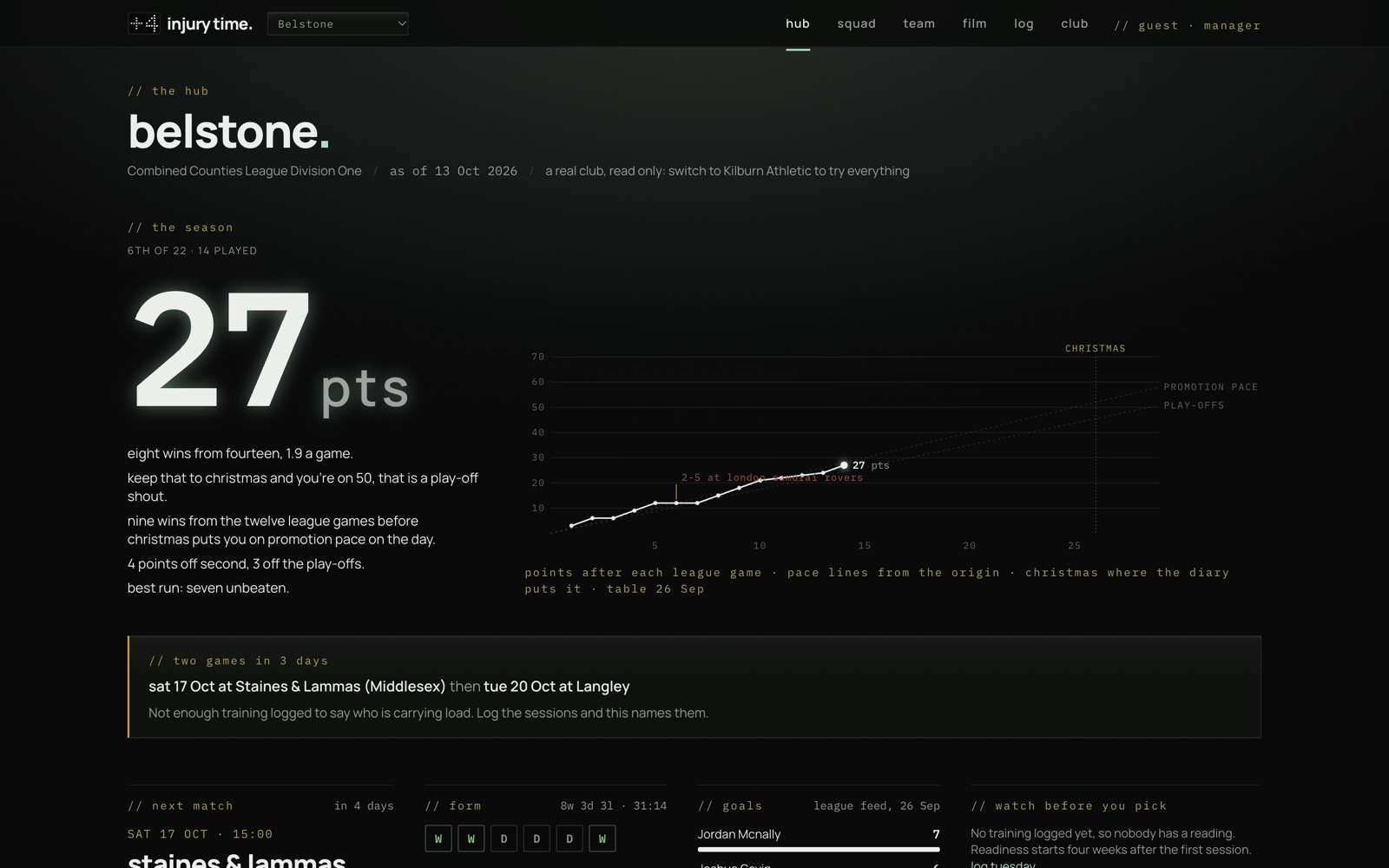Screen dimensions: 1389x868
Task: Open the club tab
Action: click(x=1074, y=23)
